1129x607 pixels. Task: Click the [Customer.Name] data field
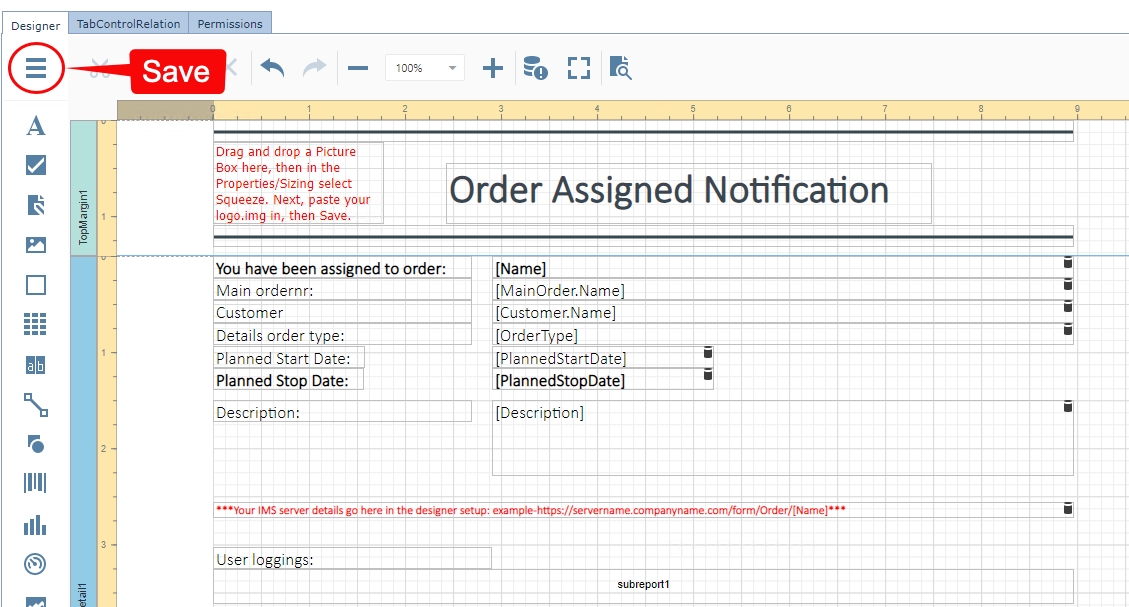tap(556, 313)
